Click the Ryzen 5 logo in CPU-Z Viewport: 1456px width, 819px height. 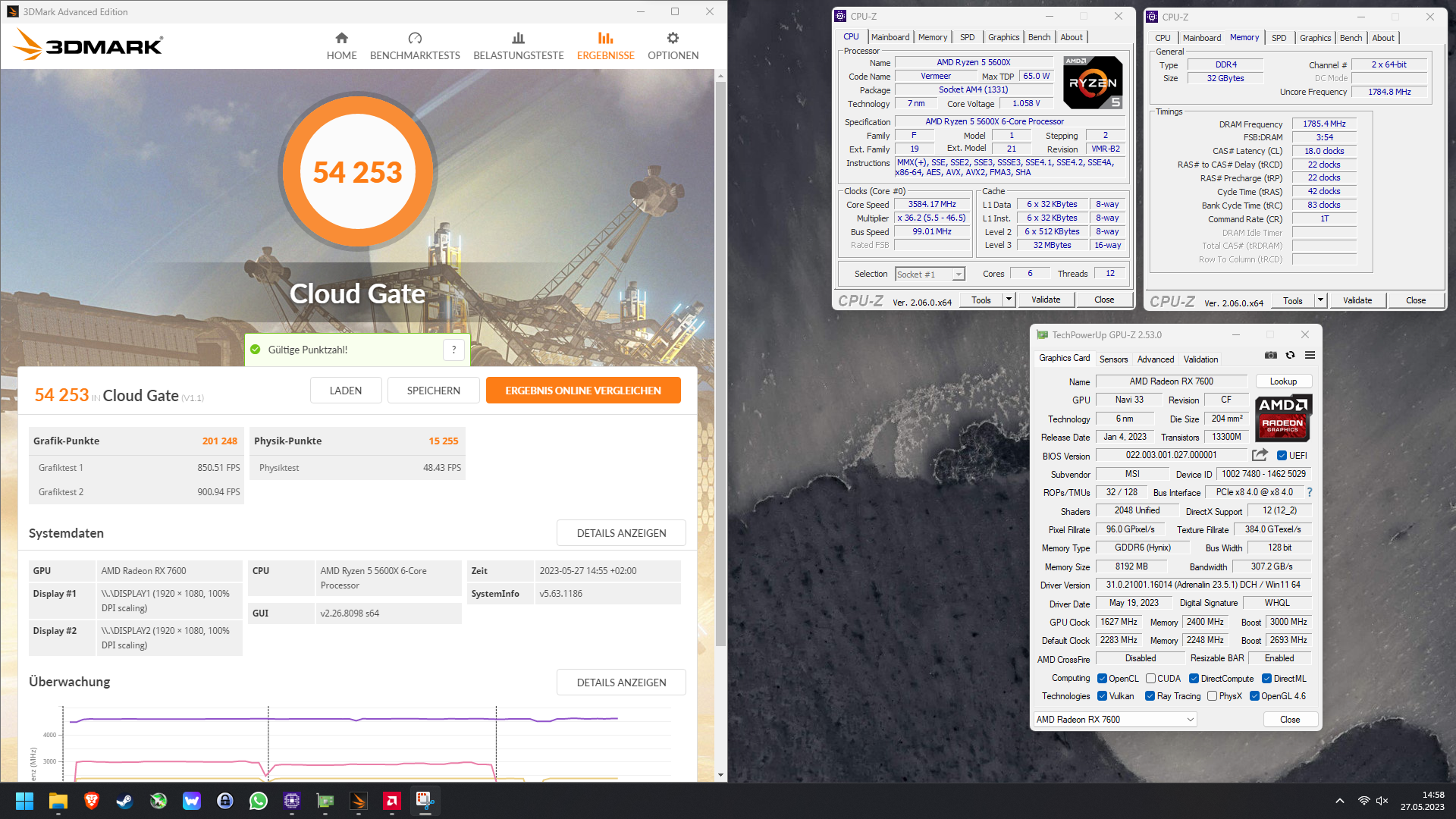tap(1093, 83)
